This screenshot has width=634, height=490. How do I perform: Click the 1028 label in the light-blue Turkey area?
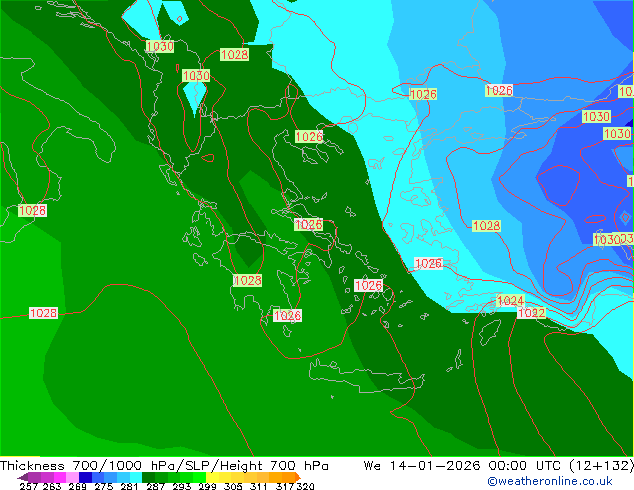pyautogui.click(x=486, y=226)
